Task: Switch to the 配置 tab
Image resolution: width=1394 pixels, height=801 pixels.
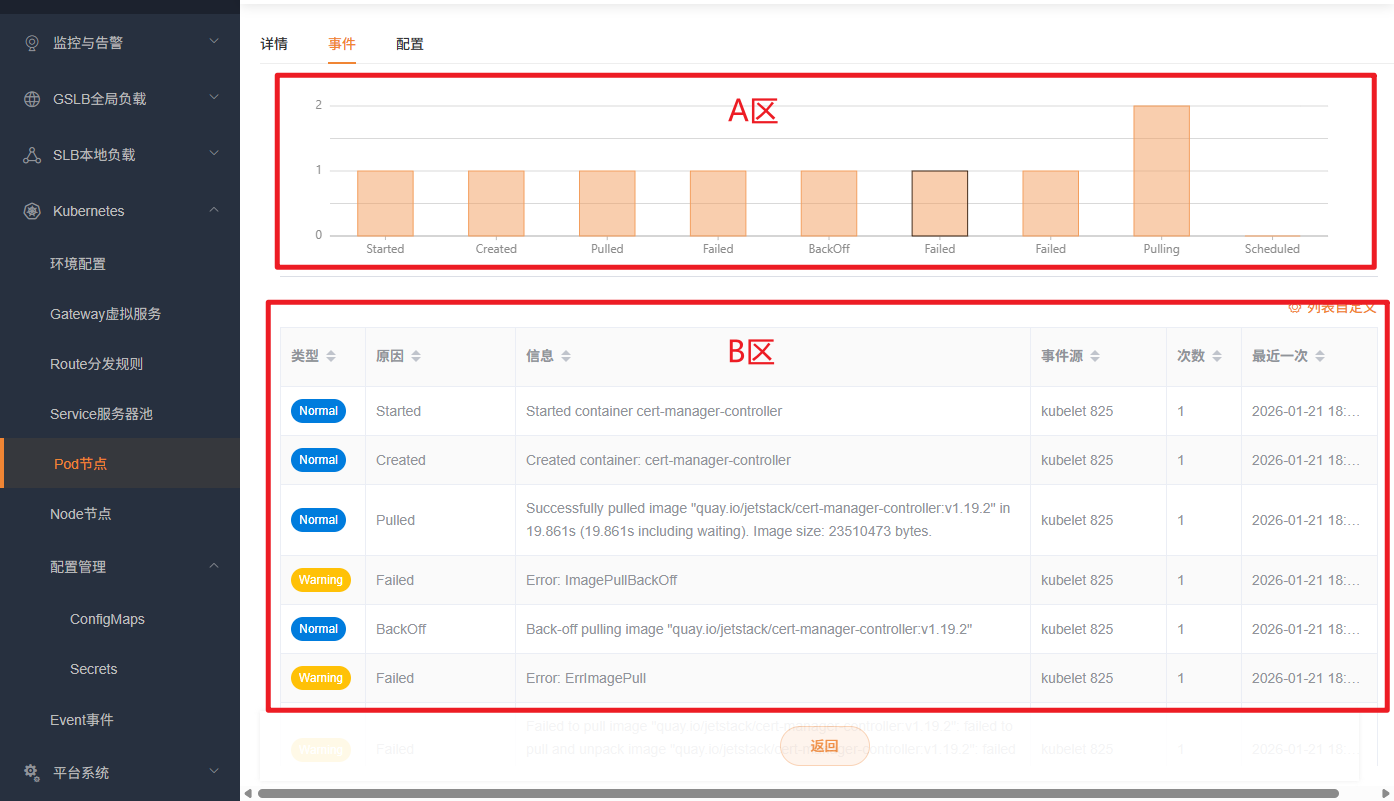Action: coord(410,44)
